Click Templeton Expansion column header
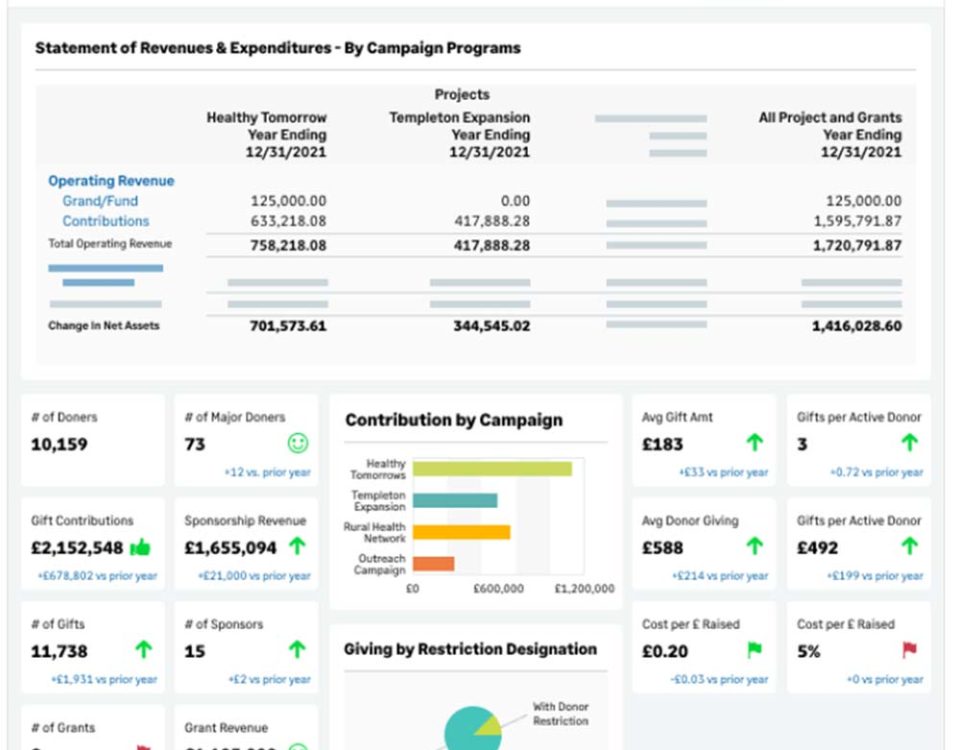 460,135
